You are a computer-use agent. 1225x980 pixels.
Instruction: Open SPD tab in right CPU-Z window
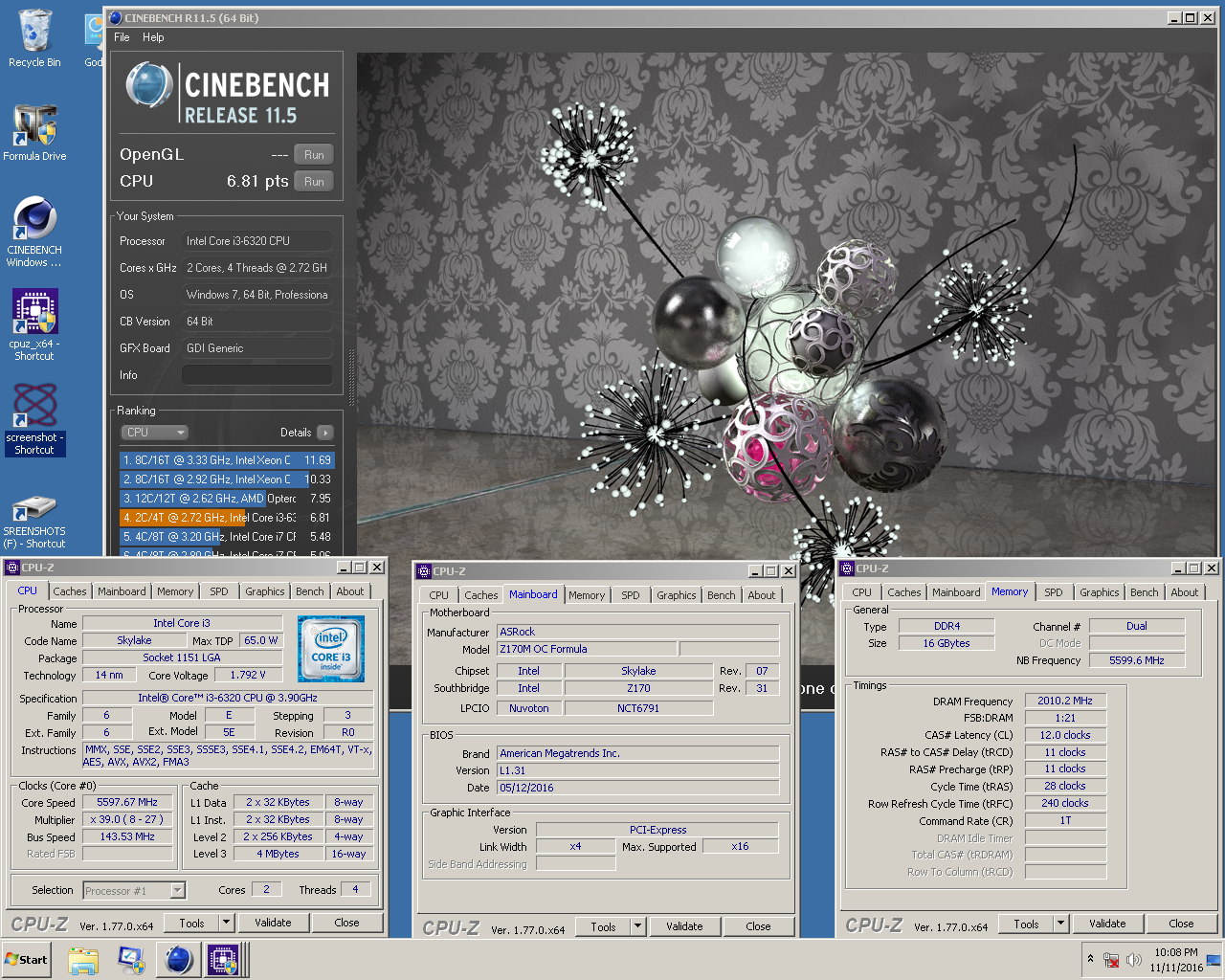point(1054,592)
